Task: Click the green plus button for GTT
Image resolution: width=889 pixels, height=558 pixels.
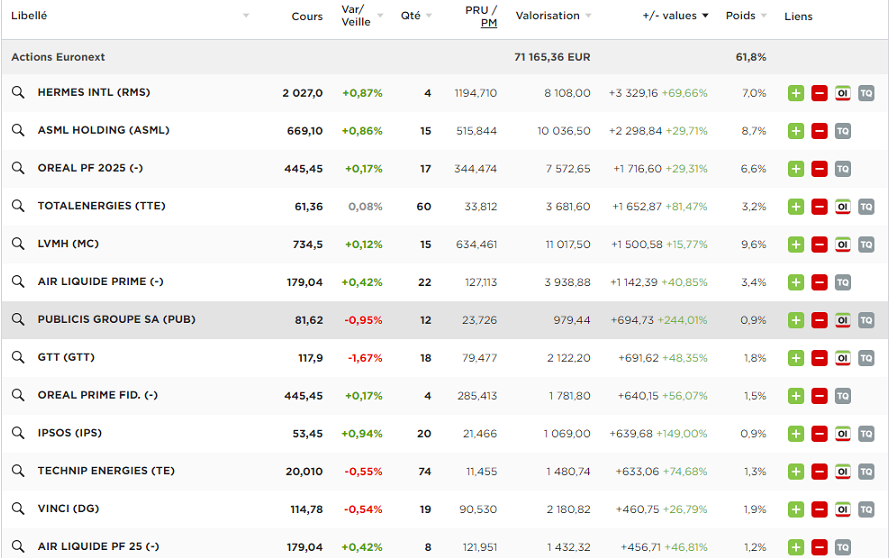Action: [796, 358]
